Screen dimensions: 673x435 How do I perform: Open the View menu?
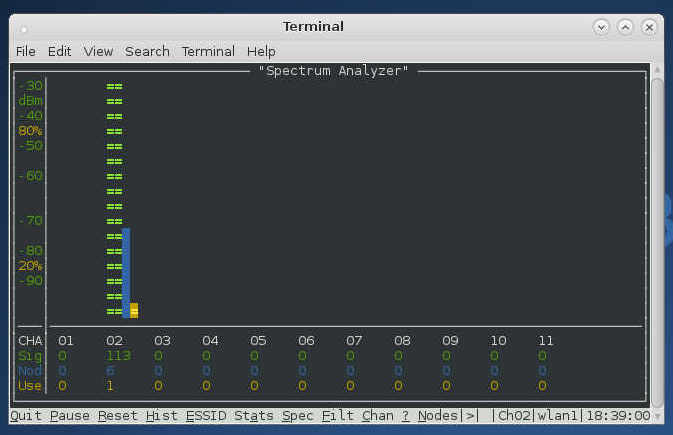coord(98,51)
